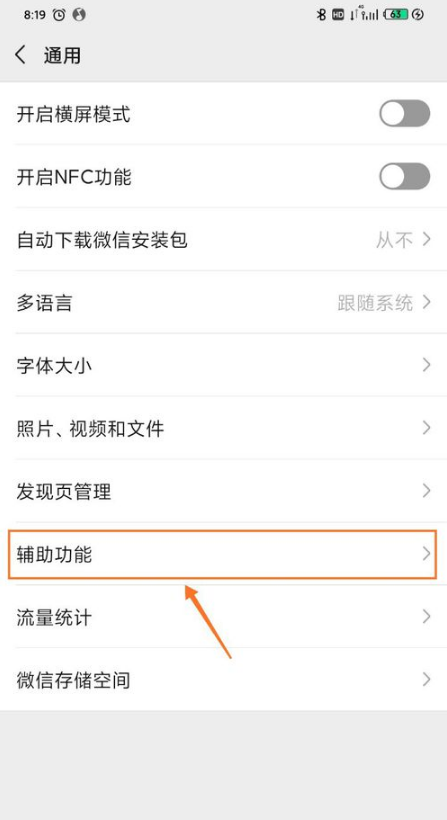Tap the charging bolt icon
This screenshot has height=820, width=447.
point(418,15)
